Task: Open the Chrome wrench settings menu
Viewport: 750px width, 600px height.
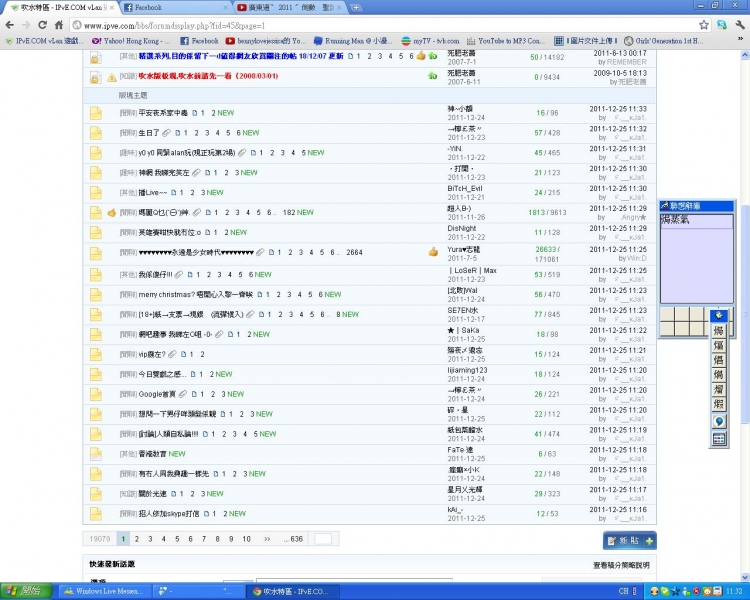Action: [x=739, y=24]
